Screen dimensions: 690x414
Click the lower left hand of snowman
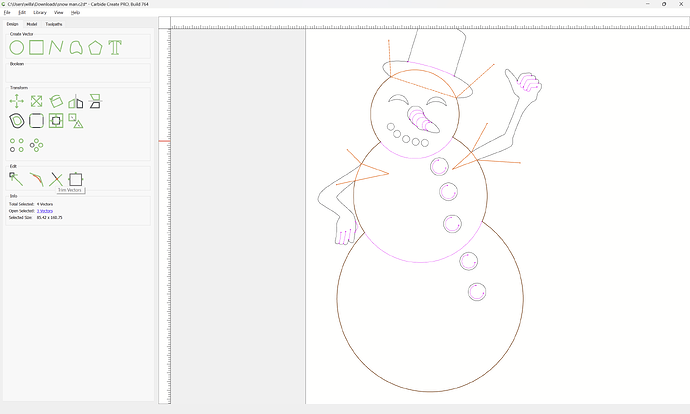346,232
